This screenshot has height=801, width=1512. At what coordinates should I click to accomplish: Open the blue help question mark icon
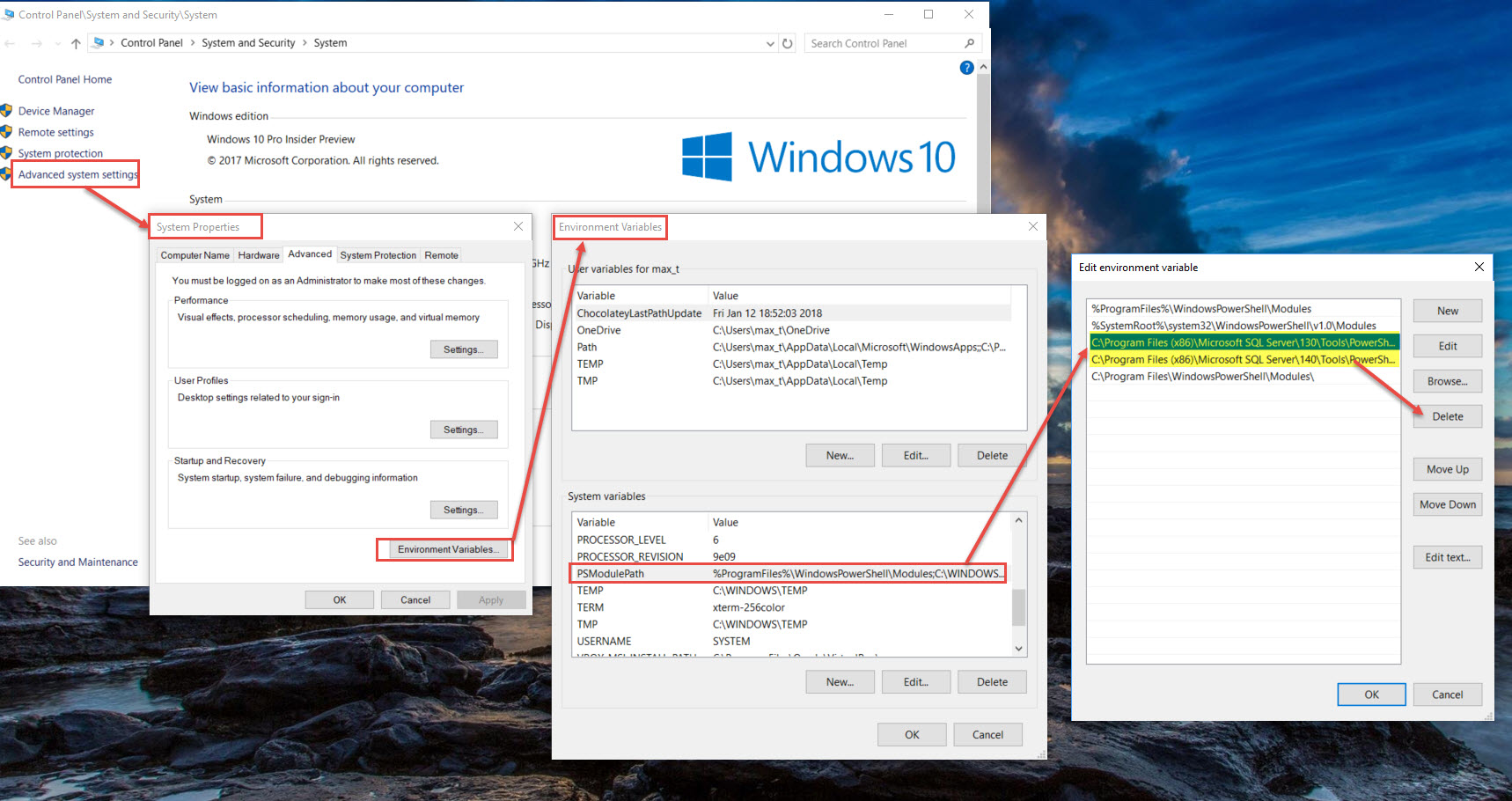(x=966, y=68)
